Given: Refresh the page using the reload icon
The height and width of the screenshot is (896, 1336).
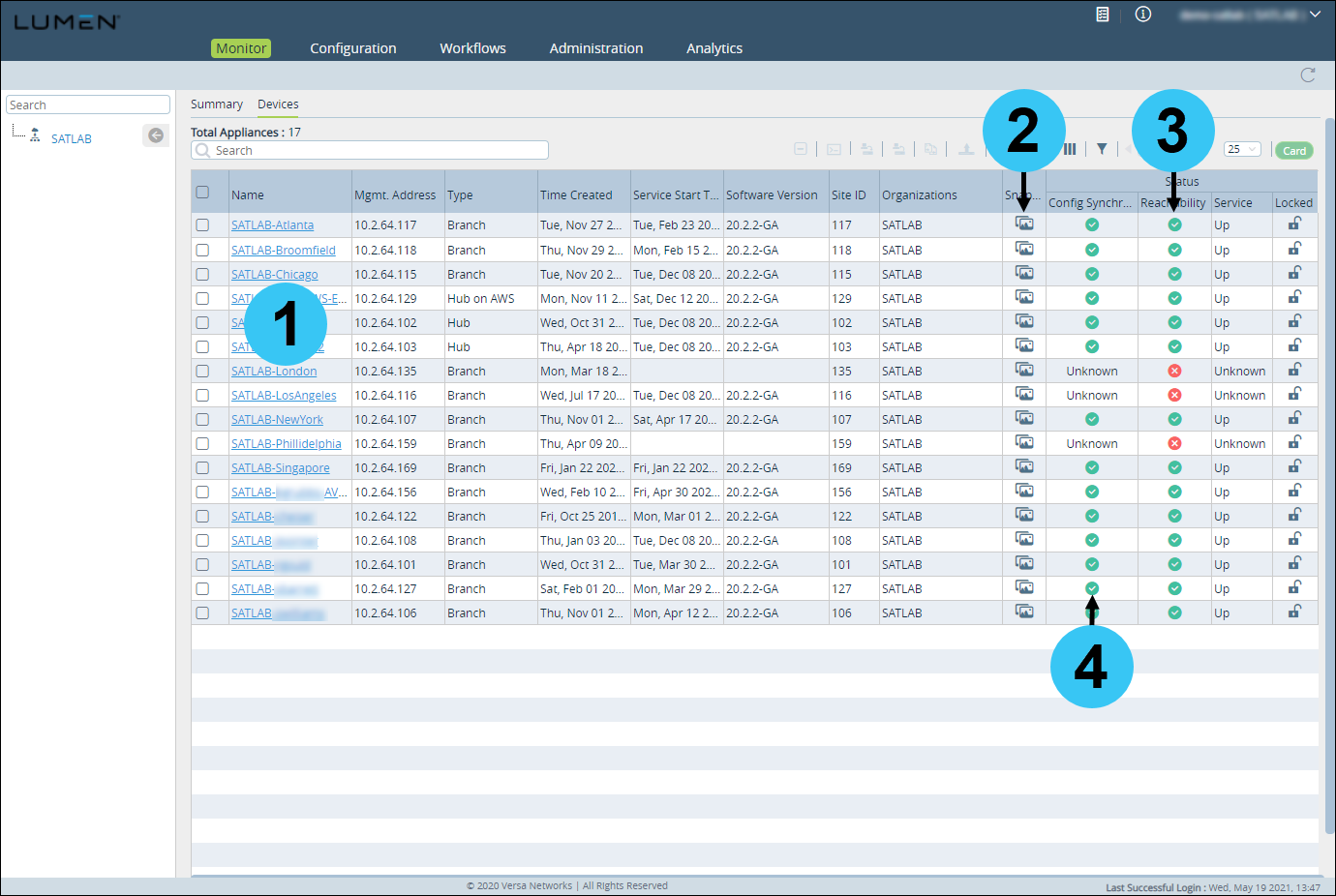Looking at the screenshot, I should tap(1308, 75).
